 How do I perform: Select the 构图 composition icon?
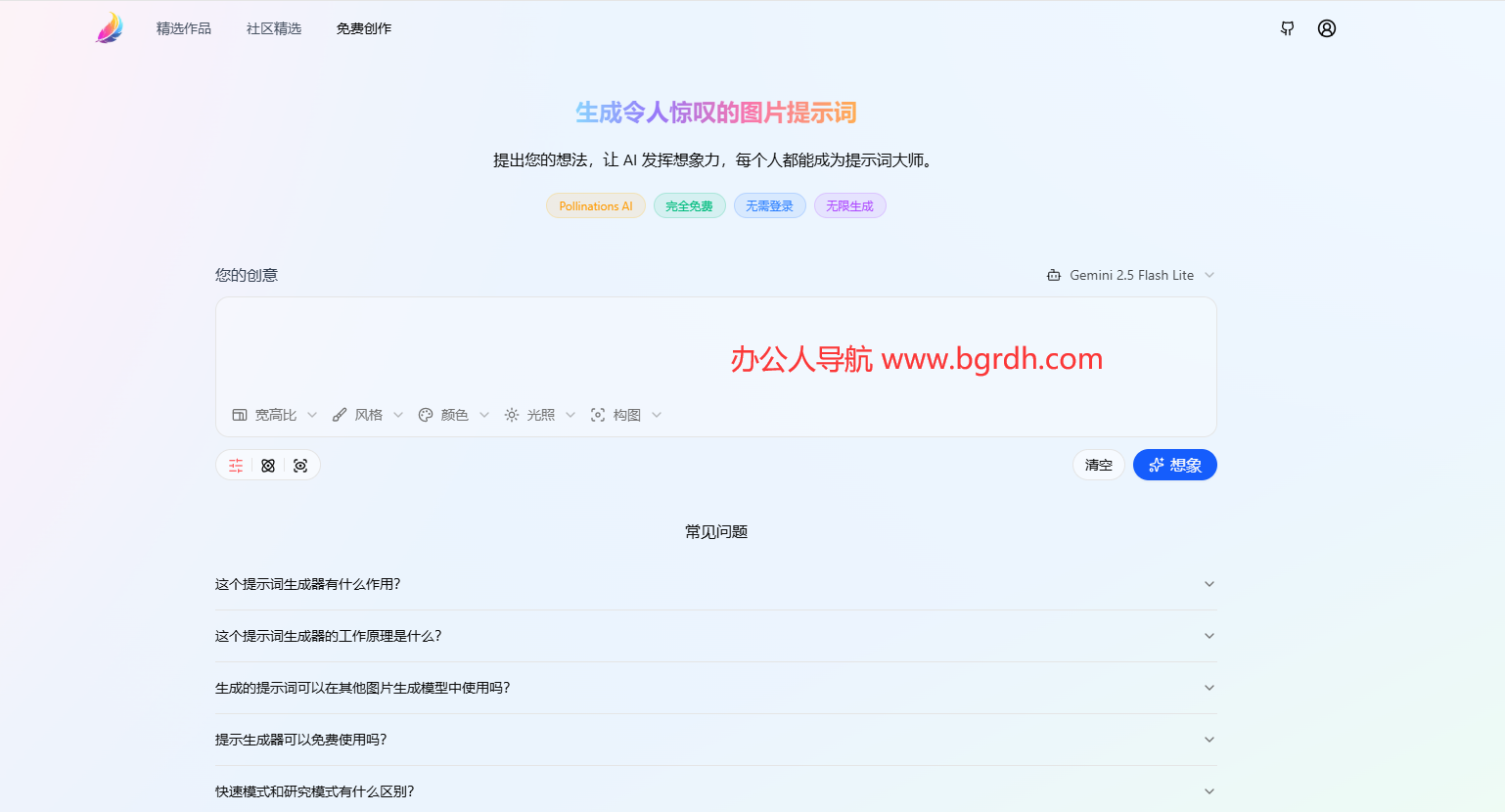coord(598,414)
